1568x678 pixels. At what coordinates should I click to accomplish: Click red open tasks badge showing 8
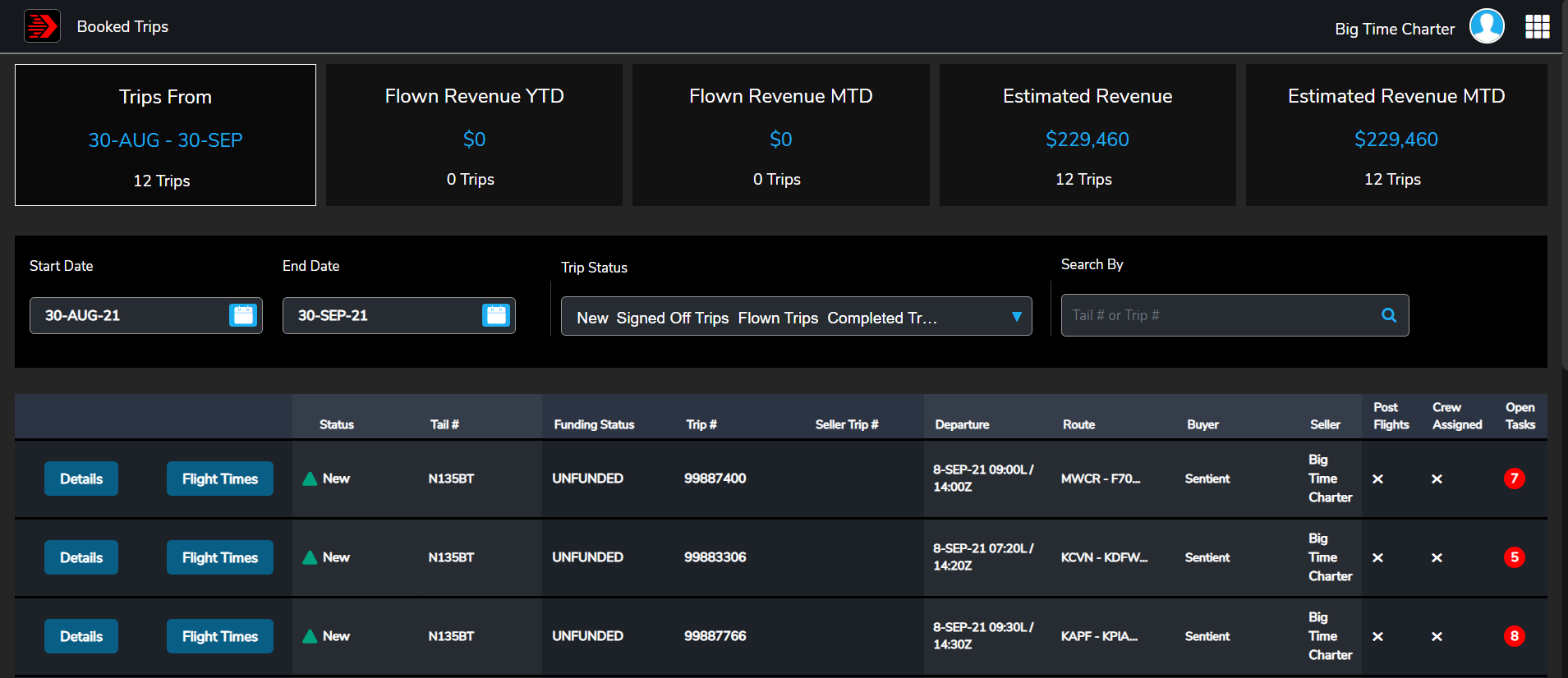1514,636
